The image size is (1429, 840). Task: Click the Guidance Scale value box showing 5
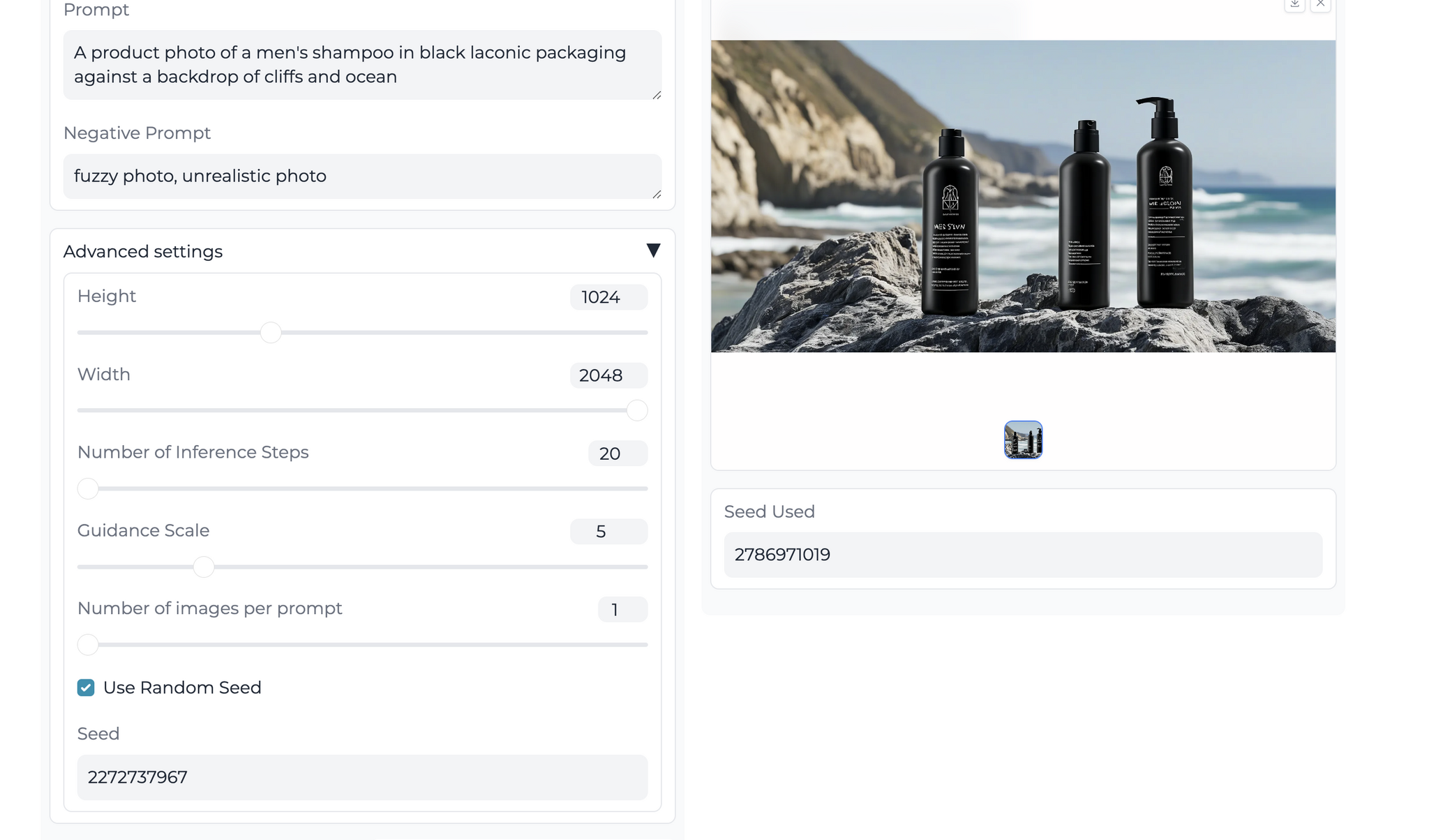(608, 532)
